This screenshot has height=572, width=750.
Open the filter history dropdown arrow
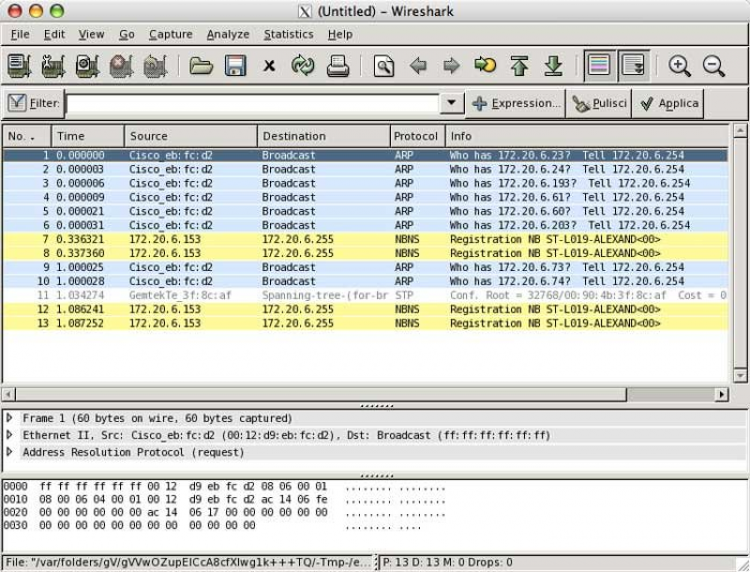pyautogui.click(x=452, y=103)
